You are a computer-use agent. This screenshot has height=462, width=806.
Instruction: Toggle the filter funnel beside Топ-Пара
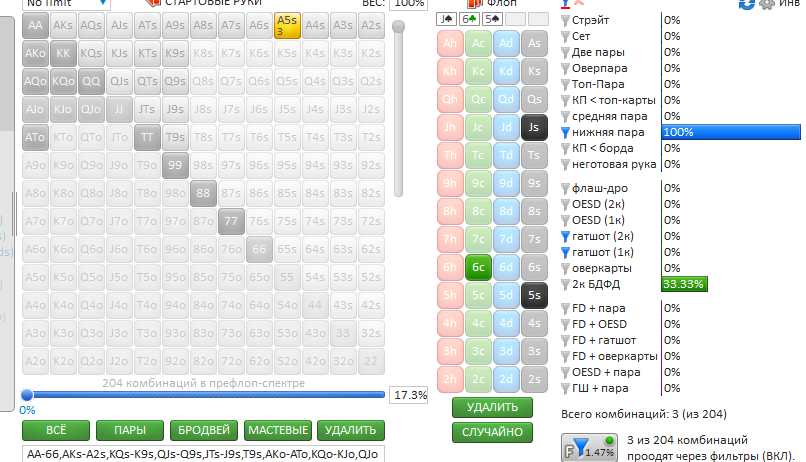pyautogui.click(x=565, y=84)
